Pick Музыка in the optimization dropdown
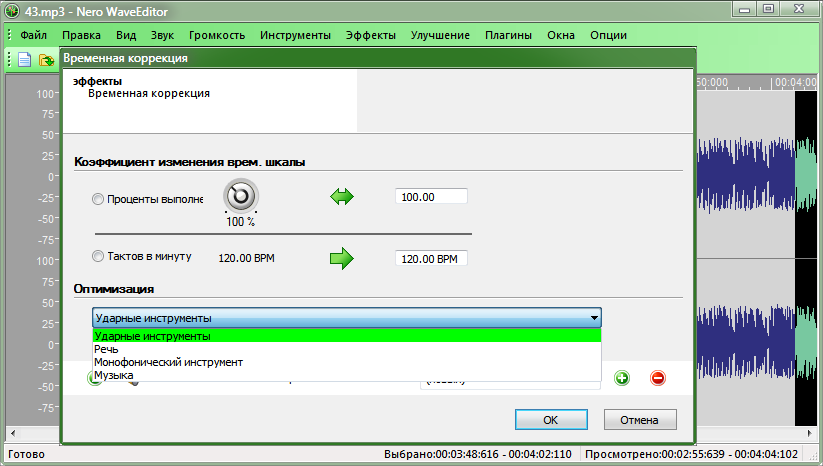This screenshot has height=466, width=823. point(114,375)
